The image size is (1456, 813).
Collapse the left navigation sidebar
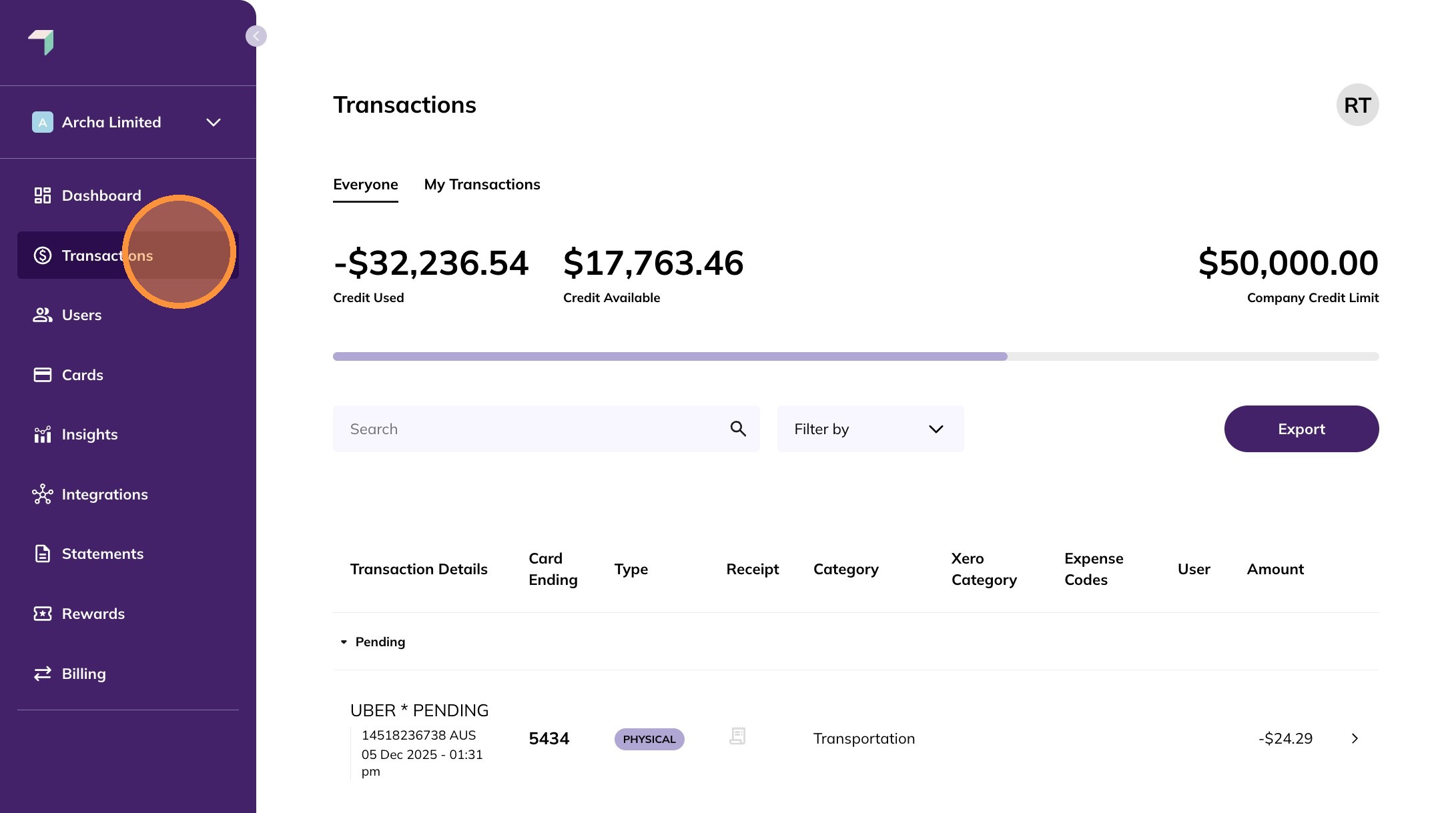[256, 36]
